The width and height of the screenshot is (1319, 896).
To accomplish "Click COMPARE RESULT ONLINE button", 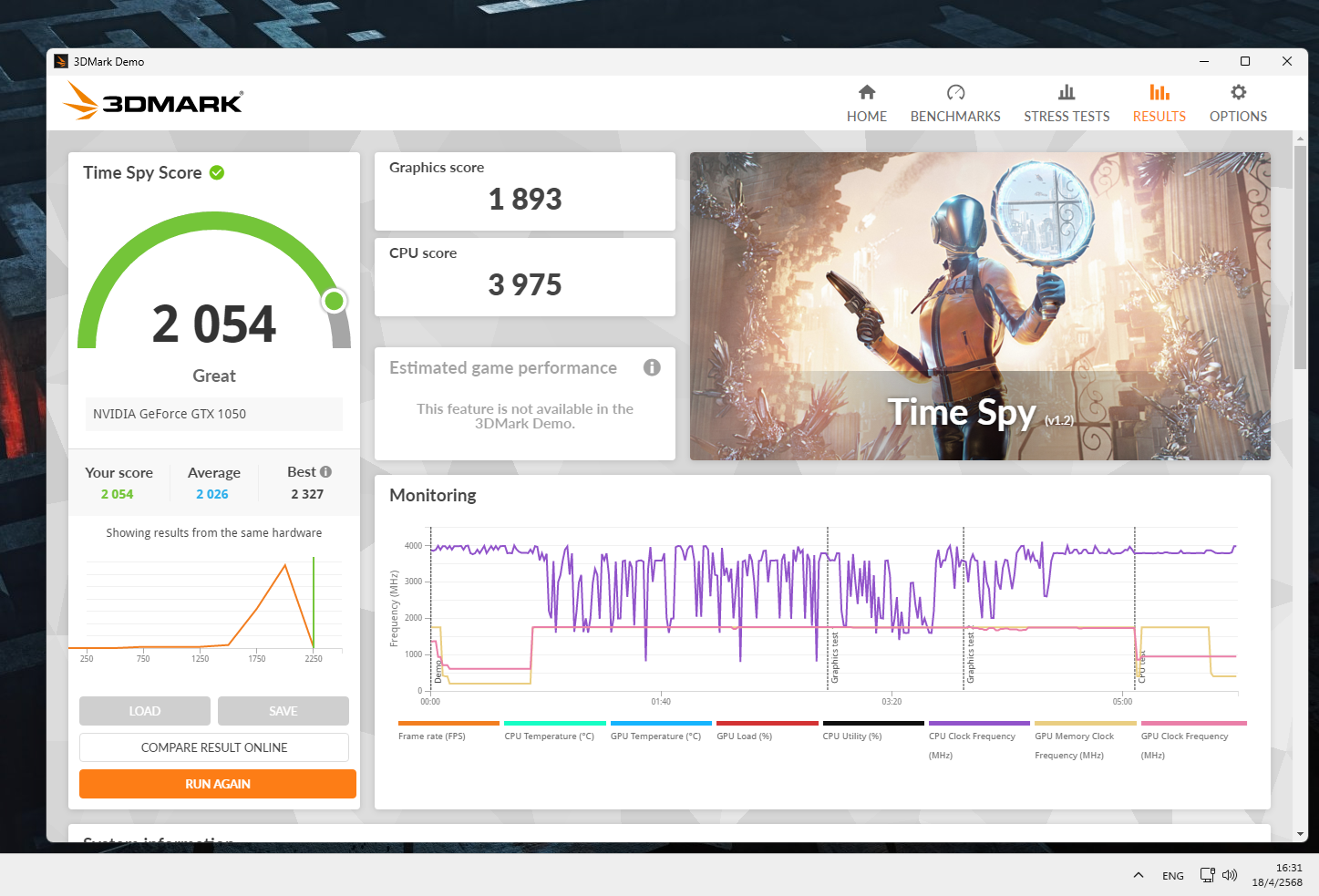I will [x=214, y=747].
